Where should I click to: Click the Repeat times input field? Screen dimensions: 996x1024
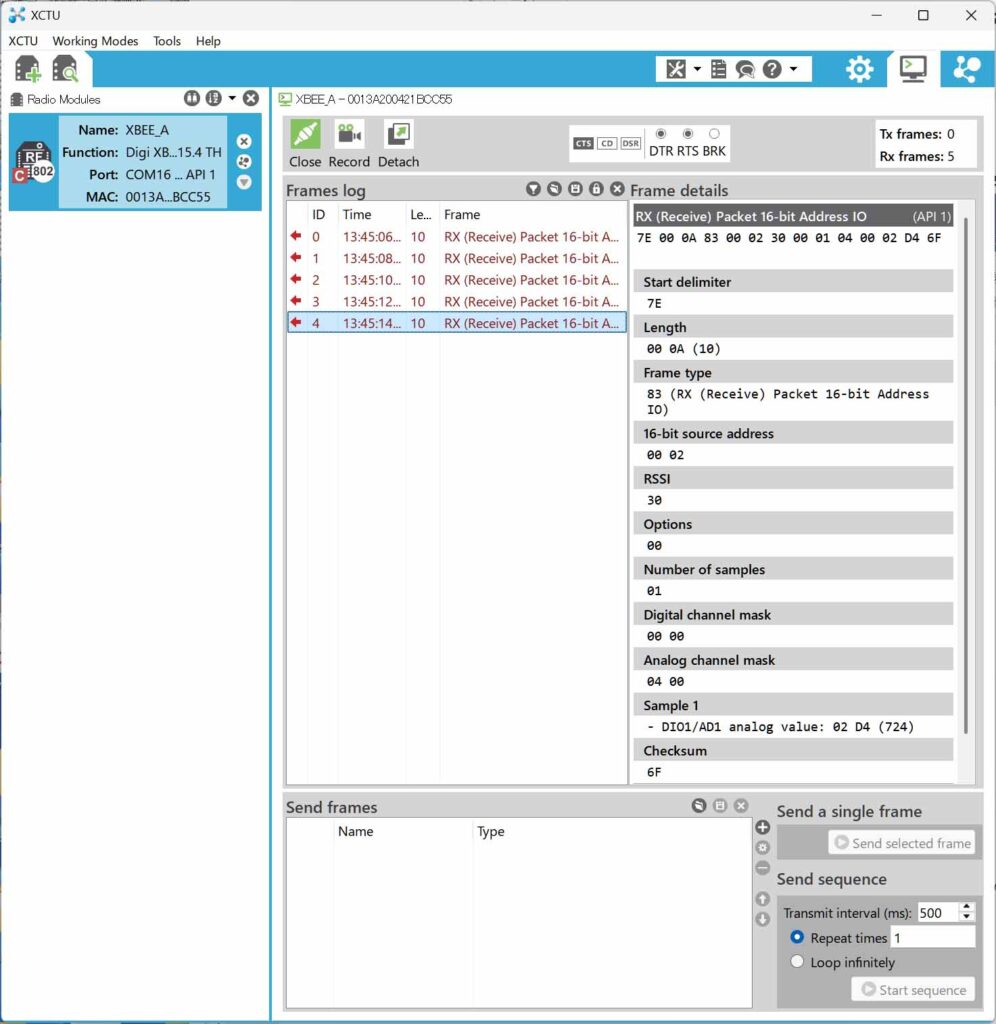pyautogui.click(x=933, y=938)
